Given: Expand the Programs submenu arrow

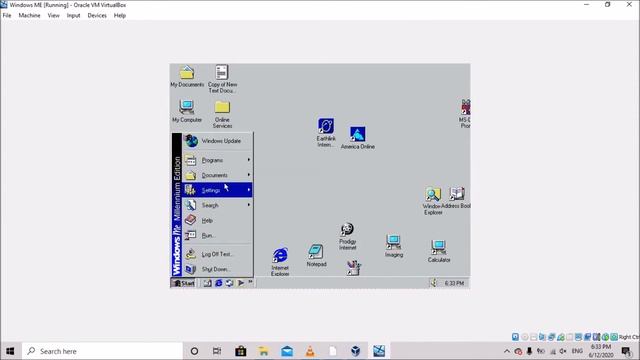Looking at the screenshot, I should tap(249, 160).
